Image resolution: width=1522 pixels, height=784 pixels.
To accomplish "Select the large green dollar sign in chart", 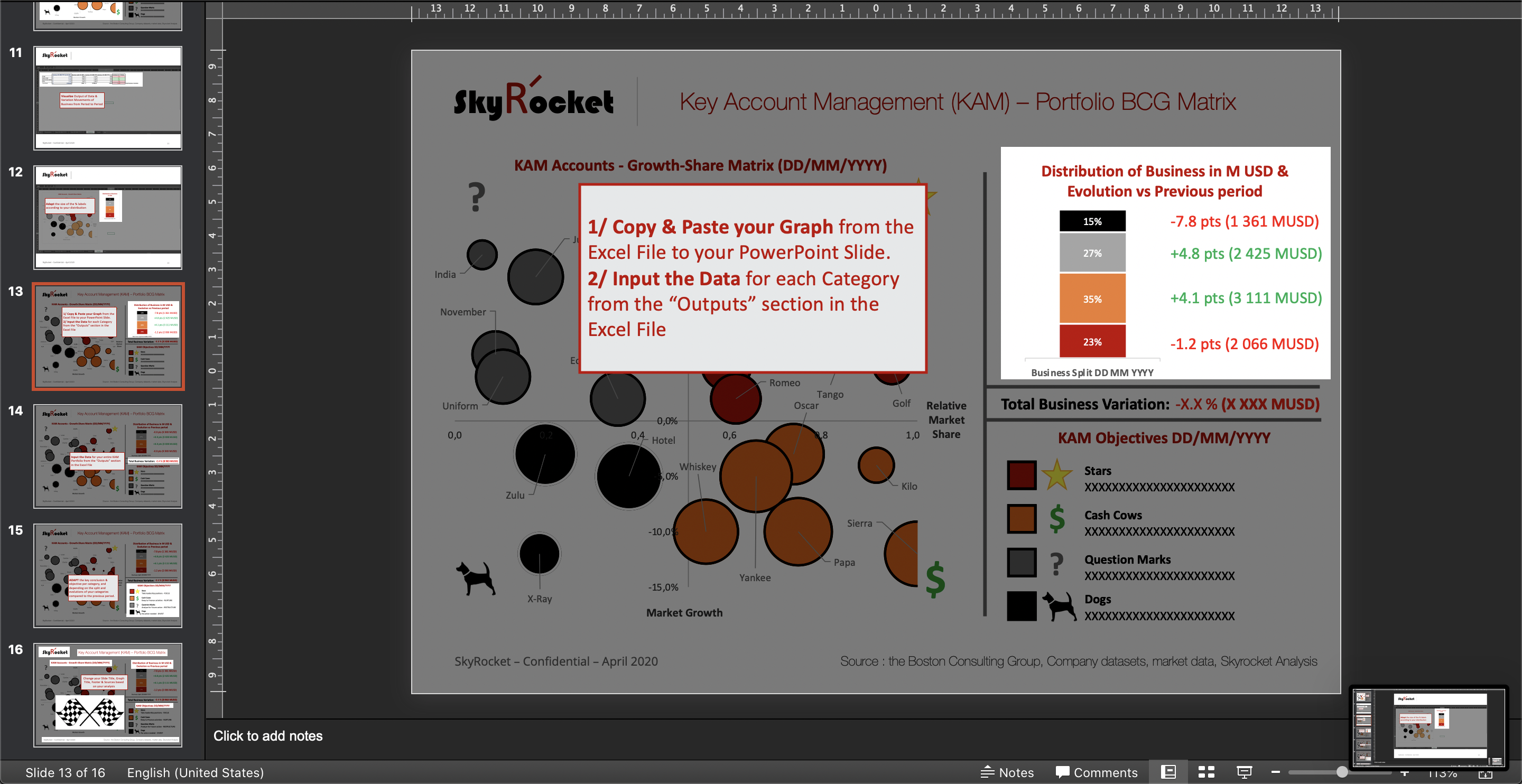I will pyautogui.click(x=935, y=579).
